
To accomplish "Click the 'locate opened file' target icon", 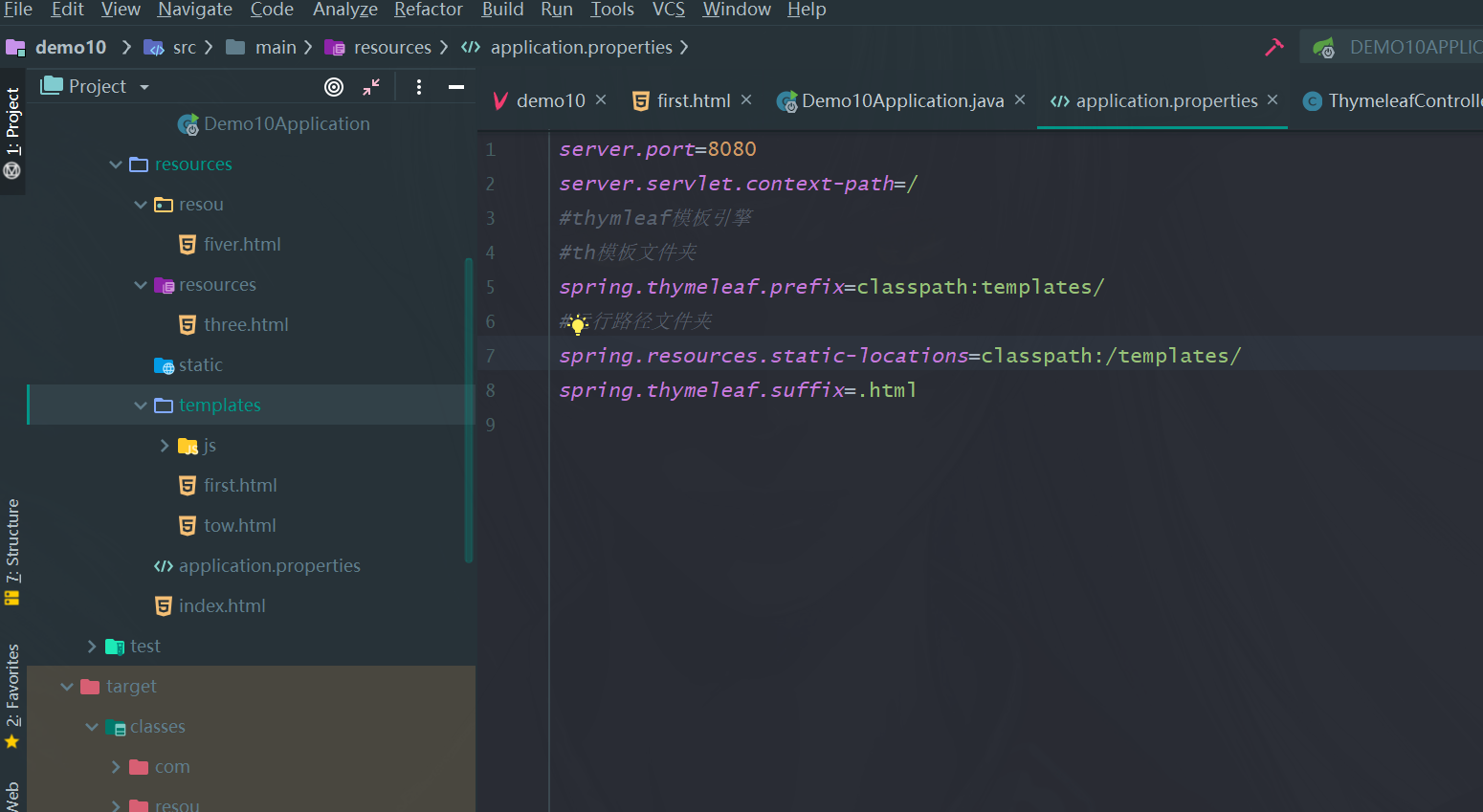I will click(x=334, y=86).
